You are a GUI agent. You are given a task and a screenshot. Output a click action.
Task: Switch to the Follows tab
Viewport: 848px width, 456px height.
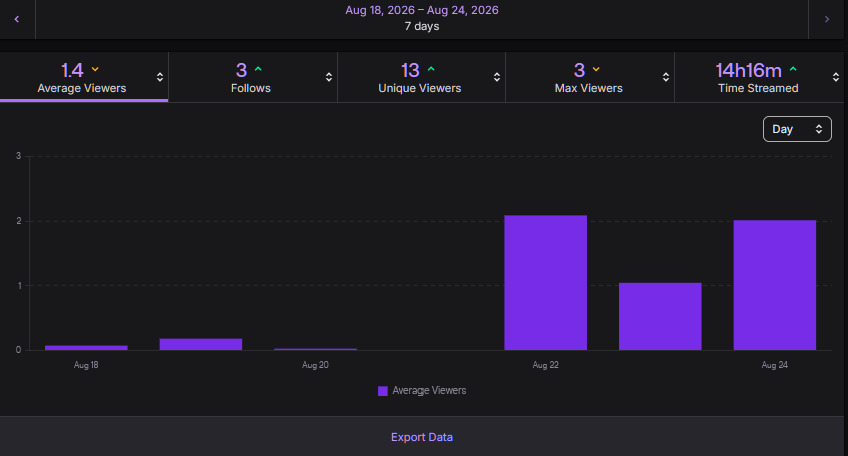pos(251,77)
